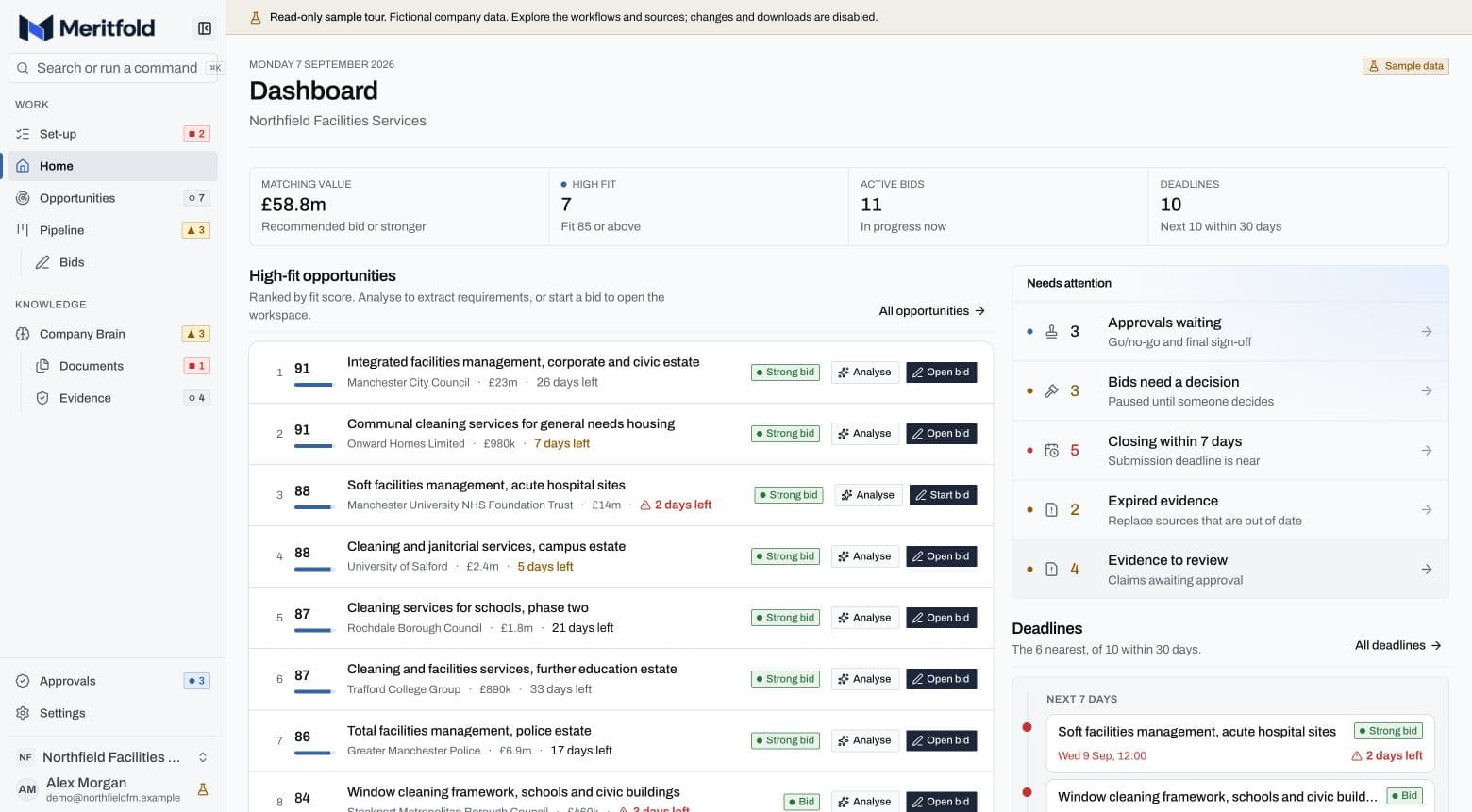This screenshot has width=1472, height=812.
Task: Open Expired evidence arrow
Action: pos(1427,510)
